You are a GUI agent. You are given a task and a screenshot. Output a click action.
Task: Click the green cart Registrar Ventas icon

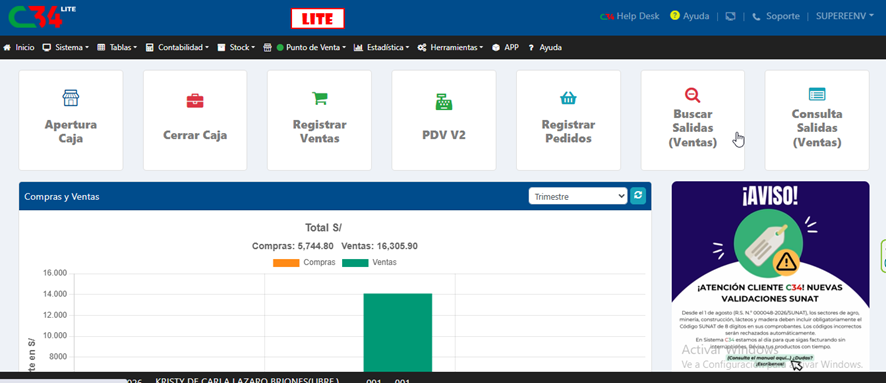pyautogui.click(x=320, y=98)
